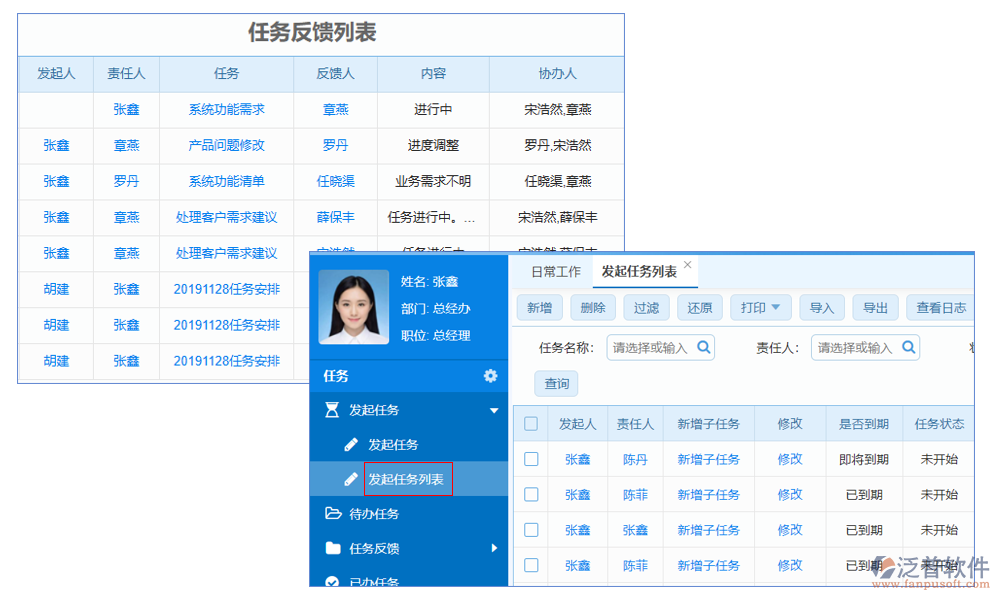Expand the 任务反馈 submenu arrow
This screenshot has width=1000, height=600.
[493, 548]
